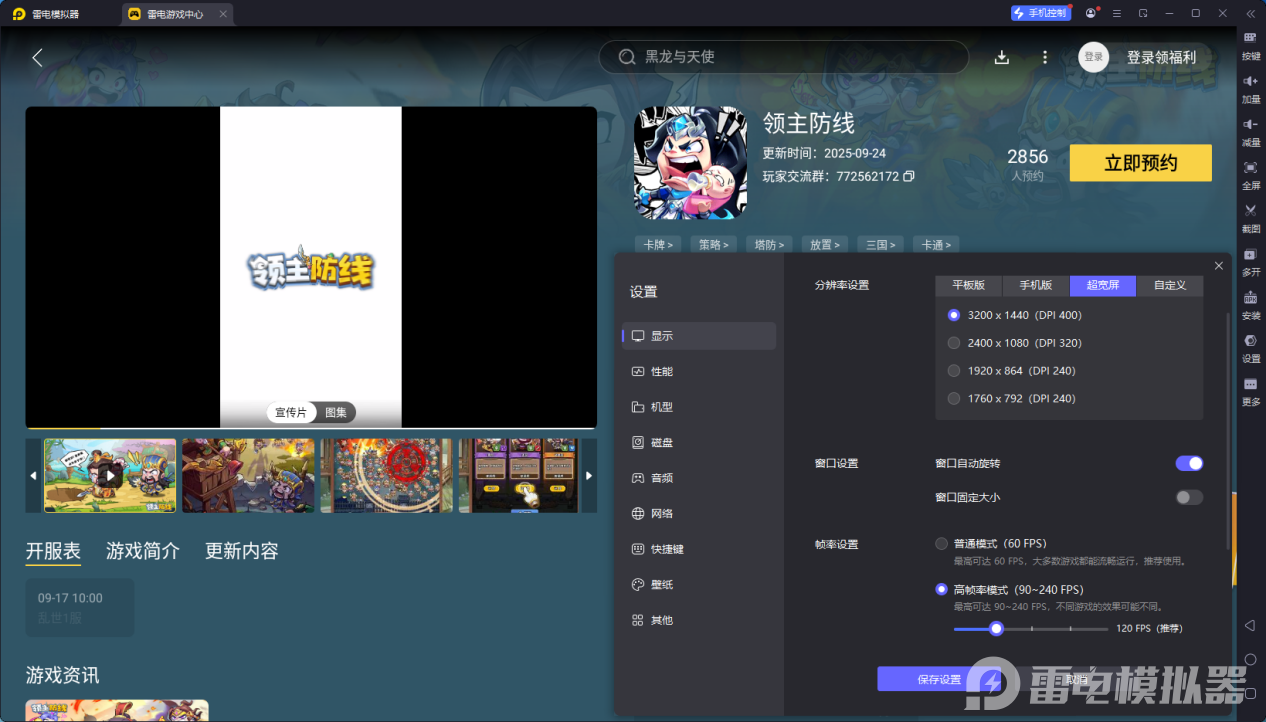Play the gameplay video thumbnail

pos(110,475)
